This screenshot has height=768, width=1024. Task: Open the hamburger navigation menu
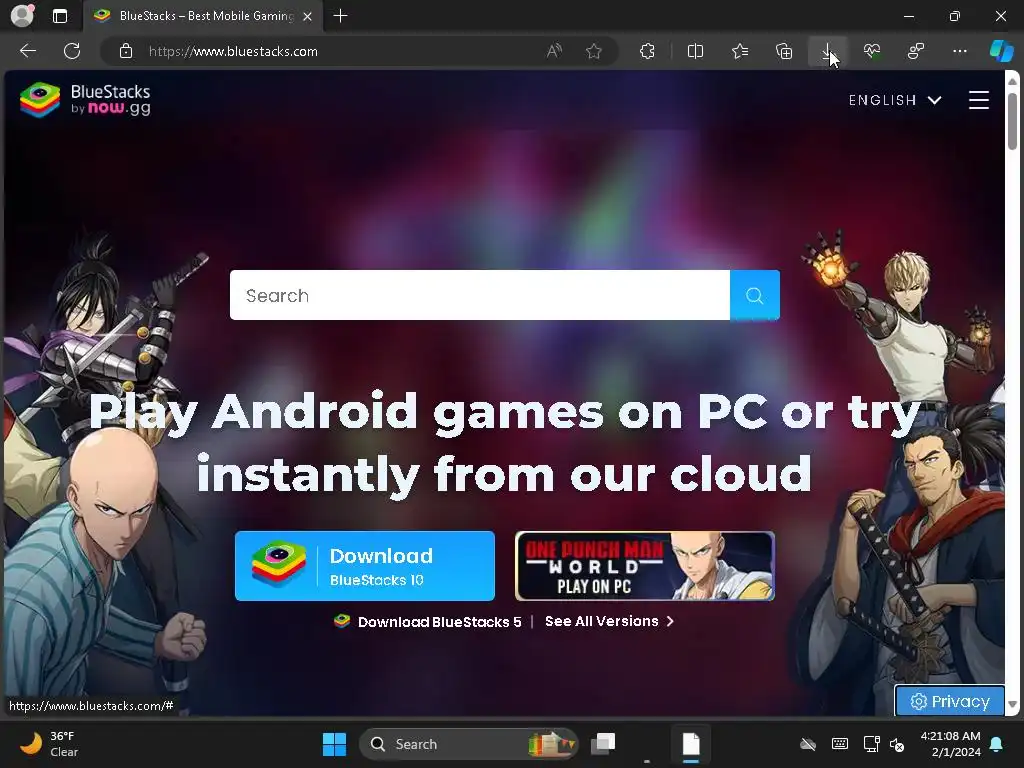click(x=978, y=100)
